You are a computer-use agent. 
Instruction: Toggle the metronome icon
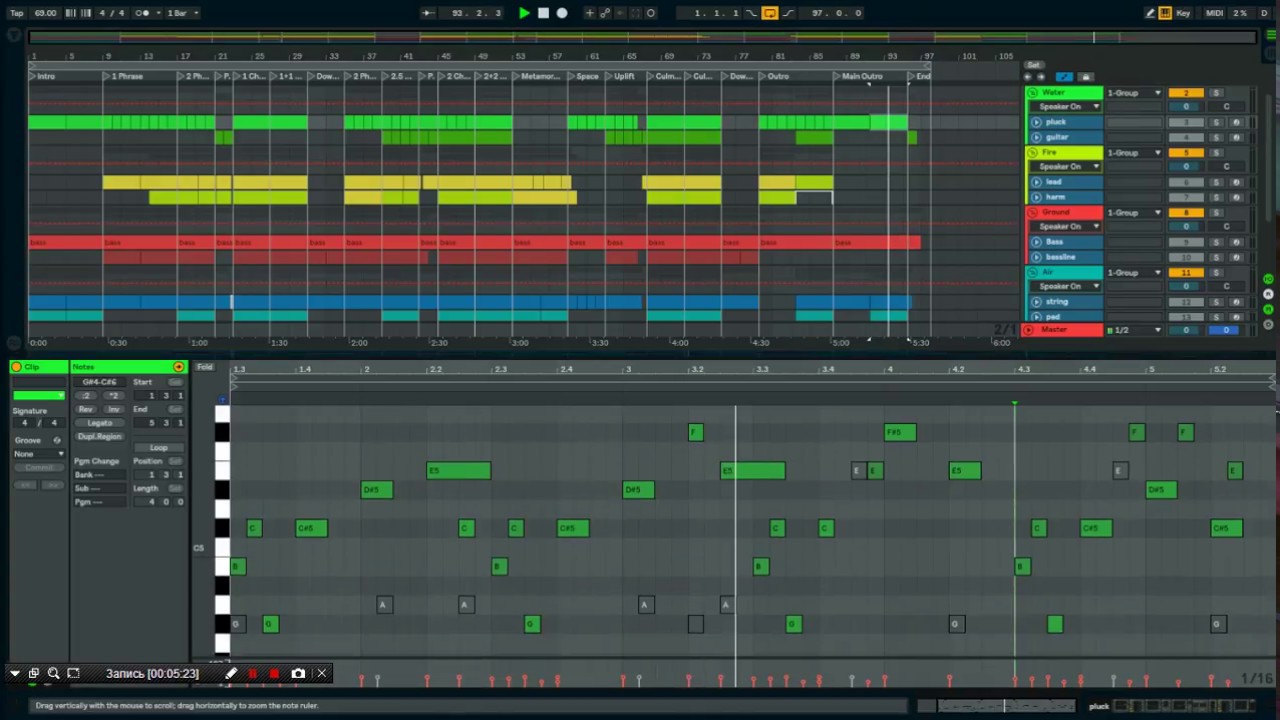pyautogui.click(x=142, y=13)
